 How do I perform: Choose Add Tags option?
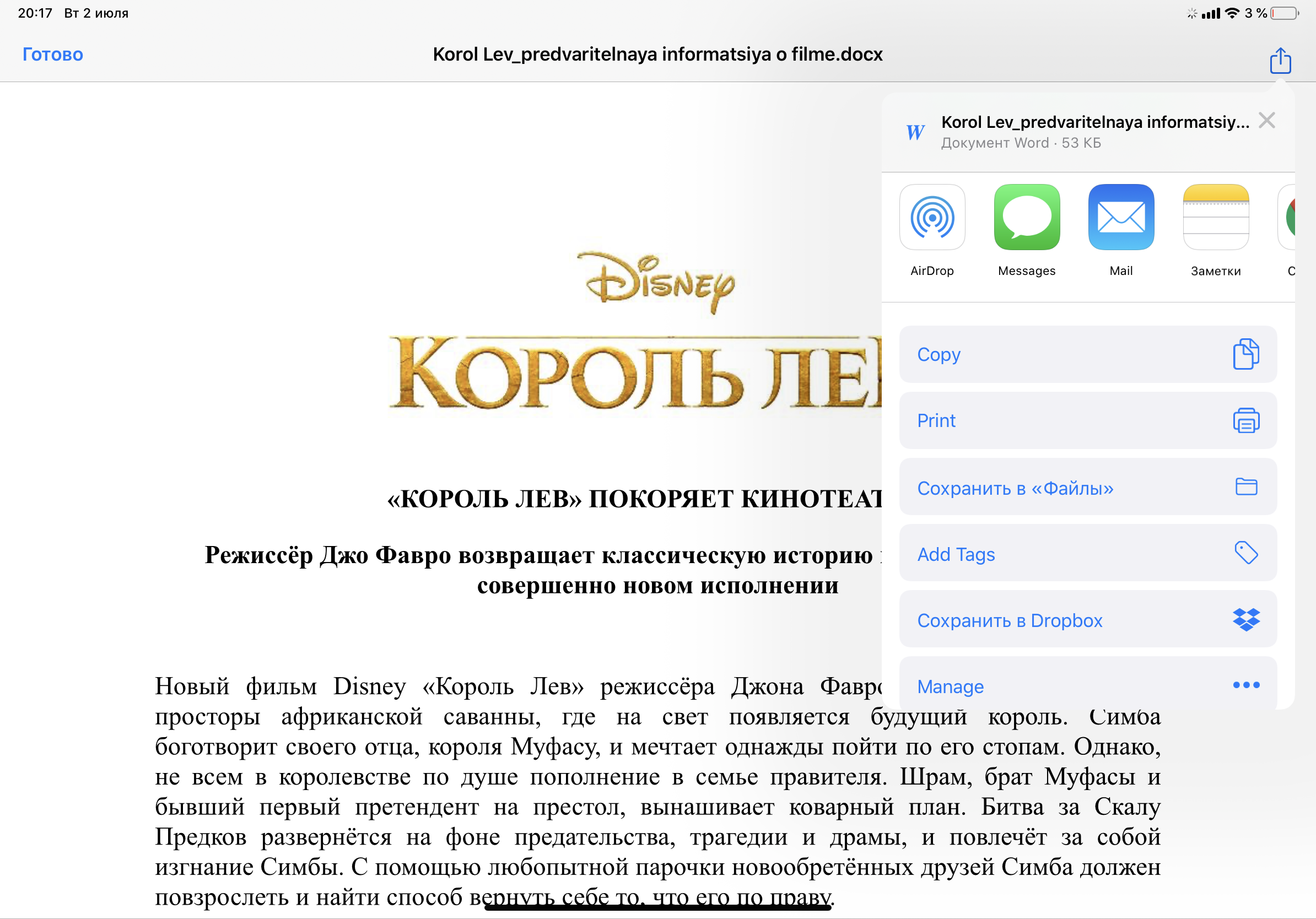(x=1087, y=554)
